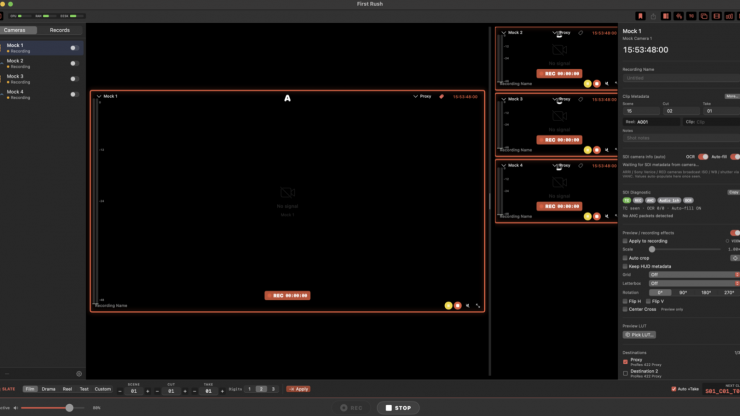Viewport: 740px width, 416px height.
Task: Select Film slate preset
Action: point(30,389)
